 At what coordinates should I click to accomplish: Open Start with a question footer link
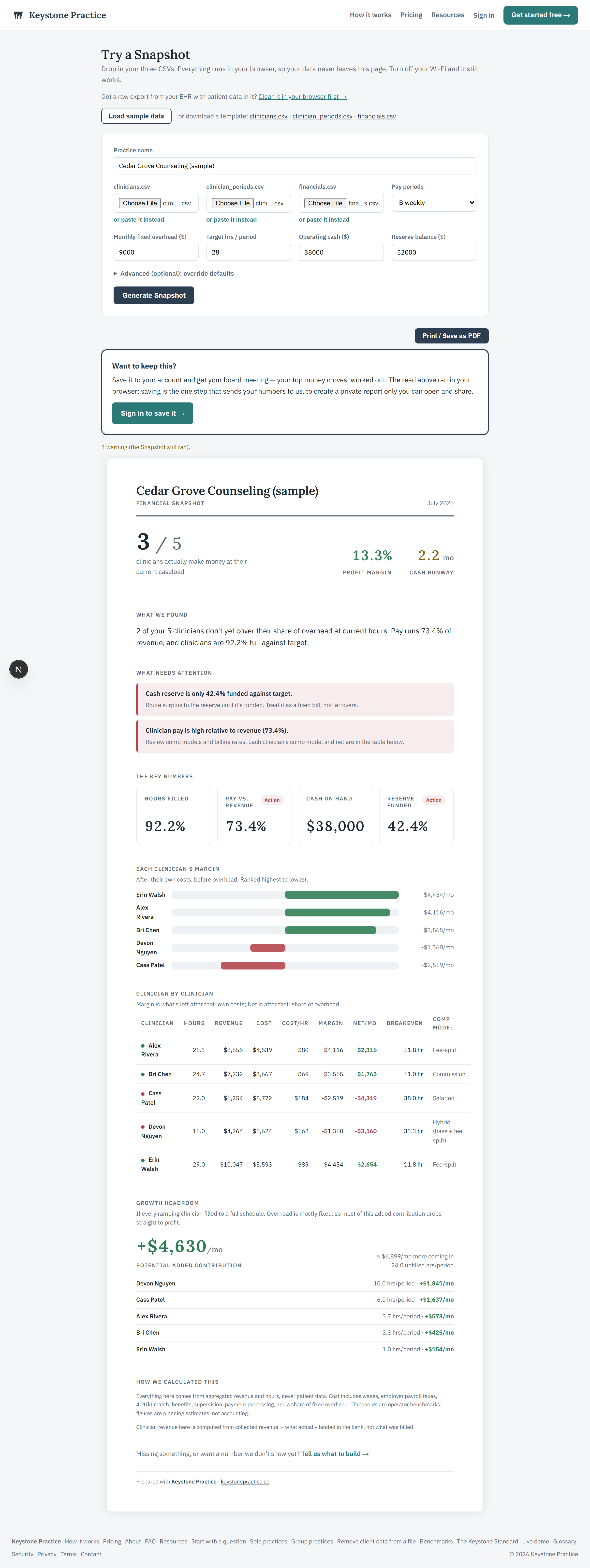tap(219, 1541)
